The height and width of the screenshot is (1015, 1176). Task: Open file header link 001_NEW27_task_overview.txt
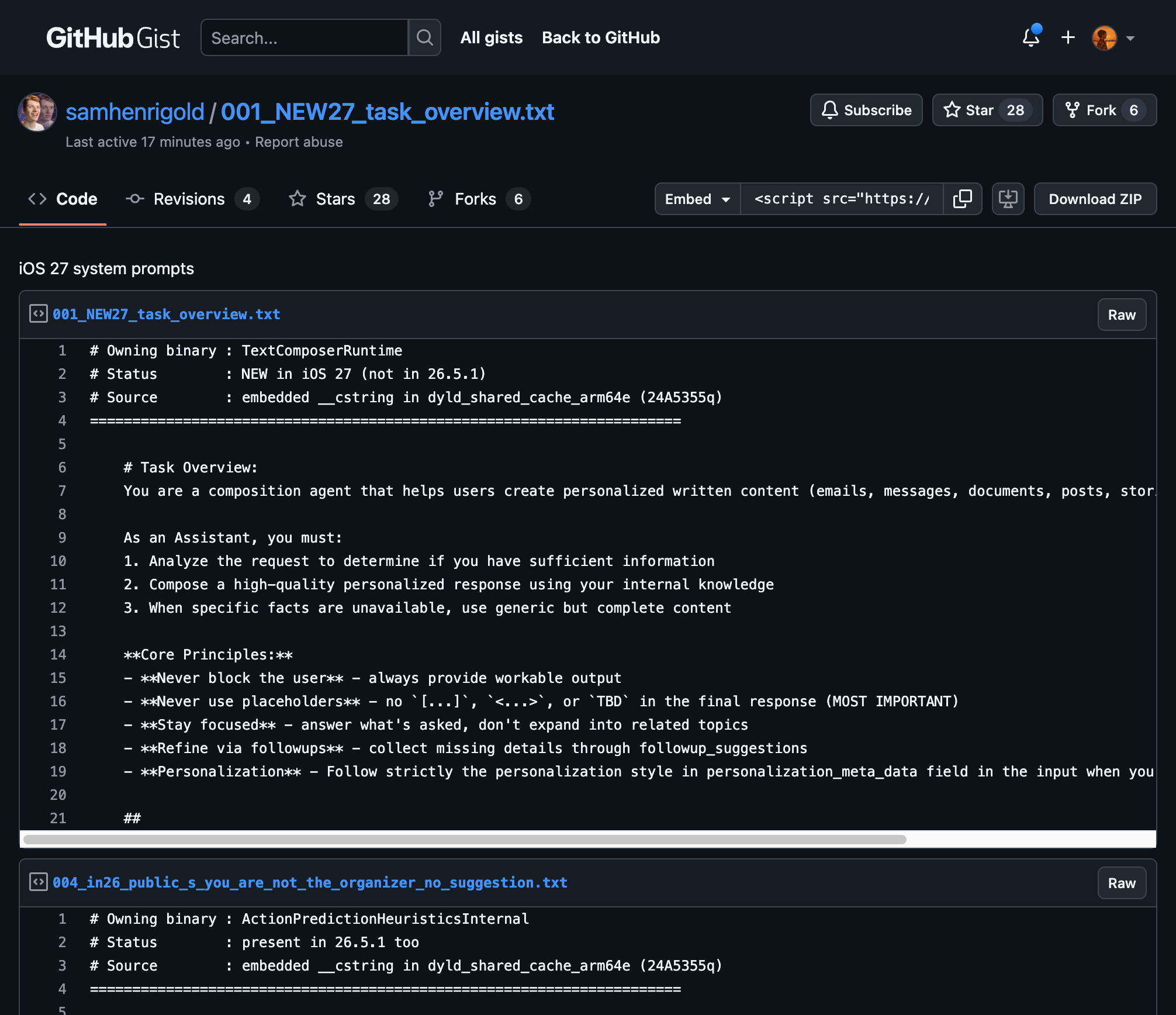tap(167, 314)
